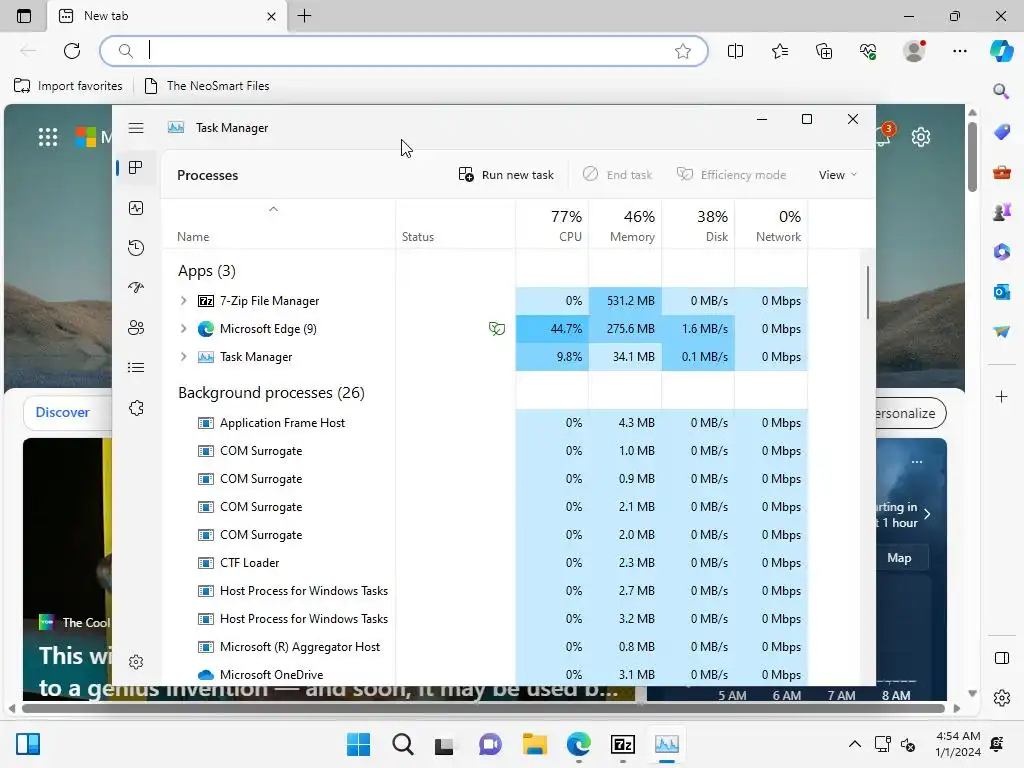Open Edge tab actions menu icon
The width and height of the screenshot is (1024, 768).
pos(24,16)
